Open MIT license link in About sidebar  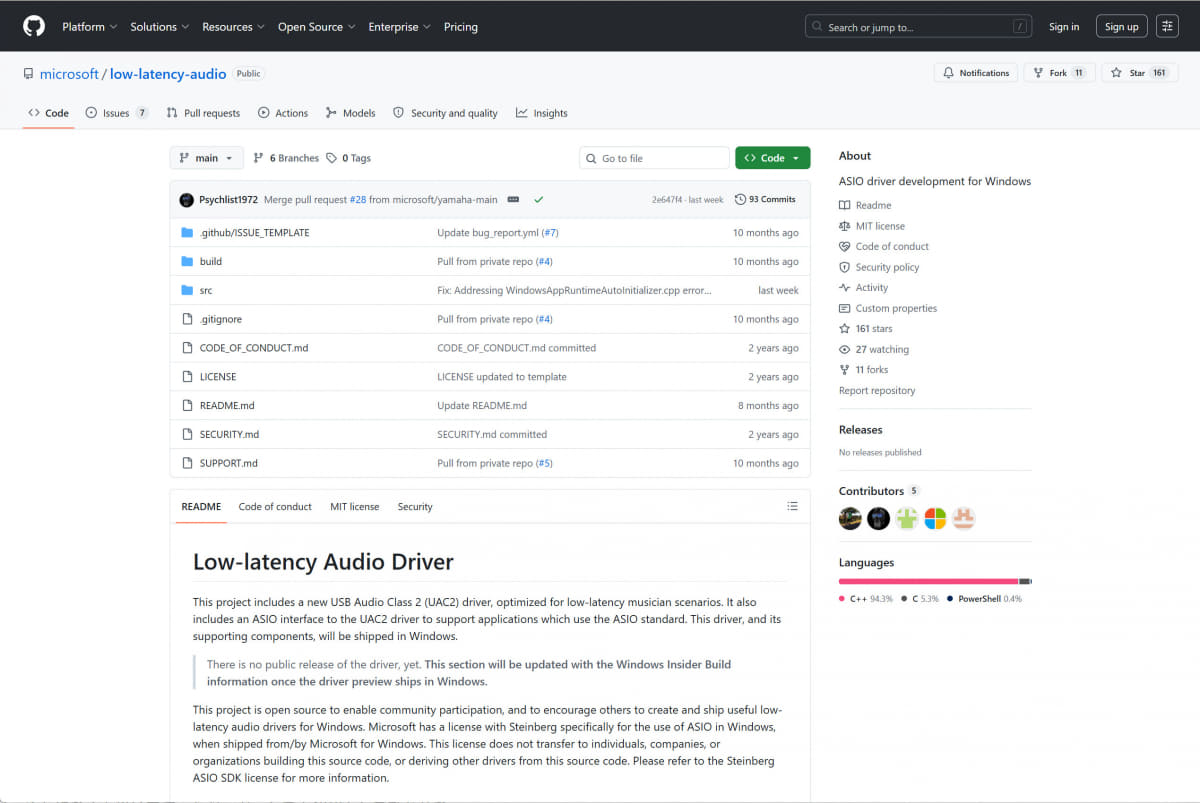[872, 226]
